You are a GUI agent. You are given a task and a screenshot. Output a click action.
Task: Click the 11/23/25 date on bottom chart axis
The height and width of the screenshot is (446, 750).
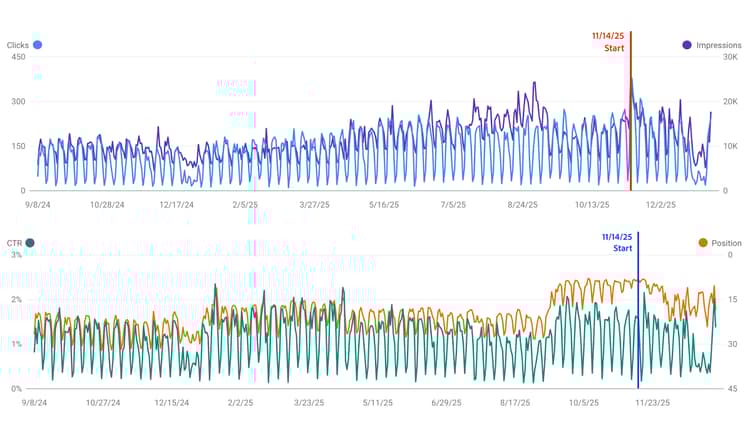tap(653, 404)
